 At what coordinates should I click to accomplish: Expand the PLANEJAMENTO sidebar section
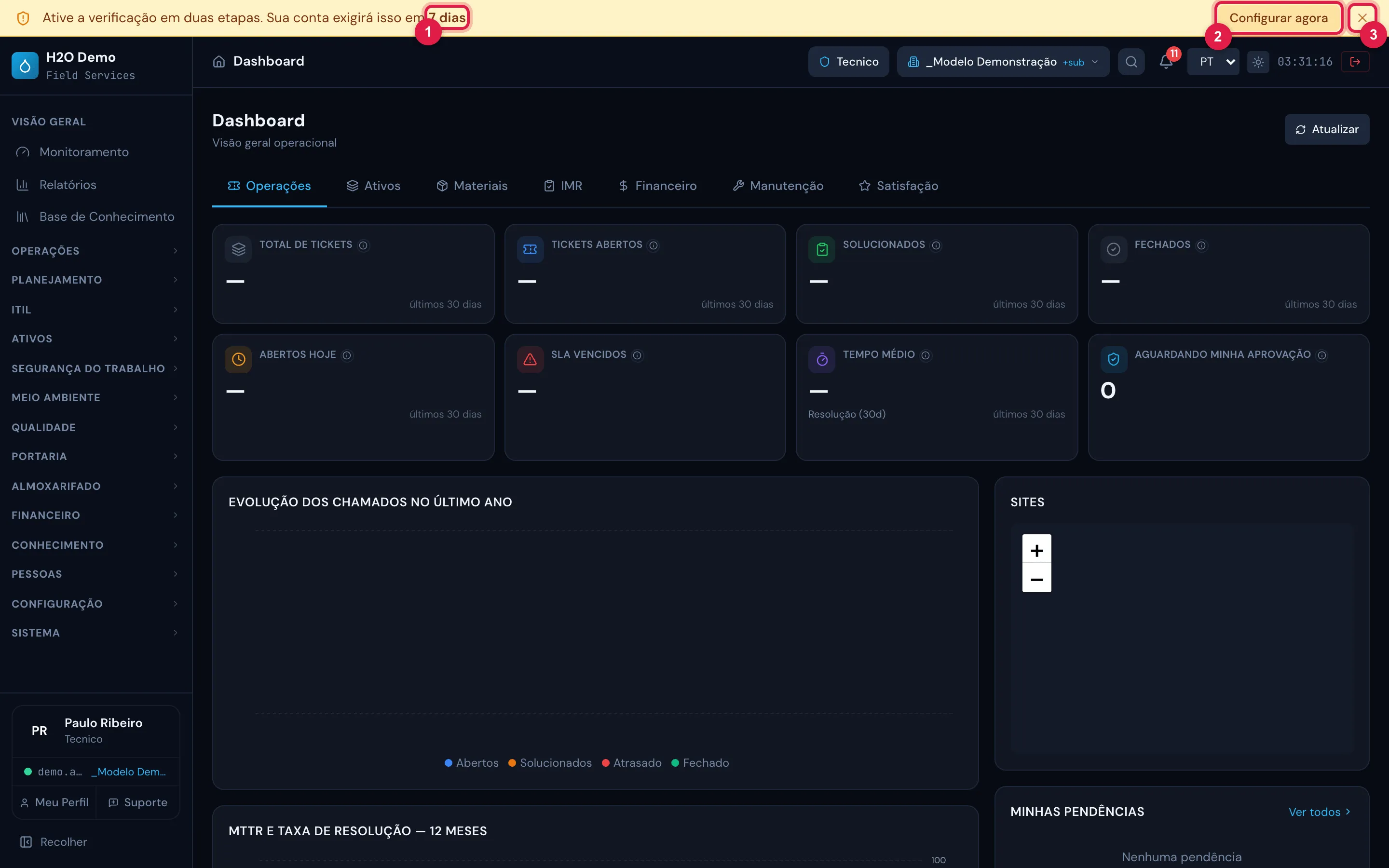[95, 280]
